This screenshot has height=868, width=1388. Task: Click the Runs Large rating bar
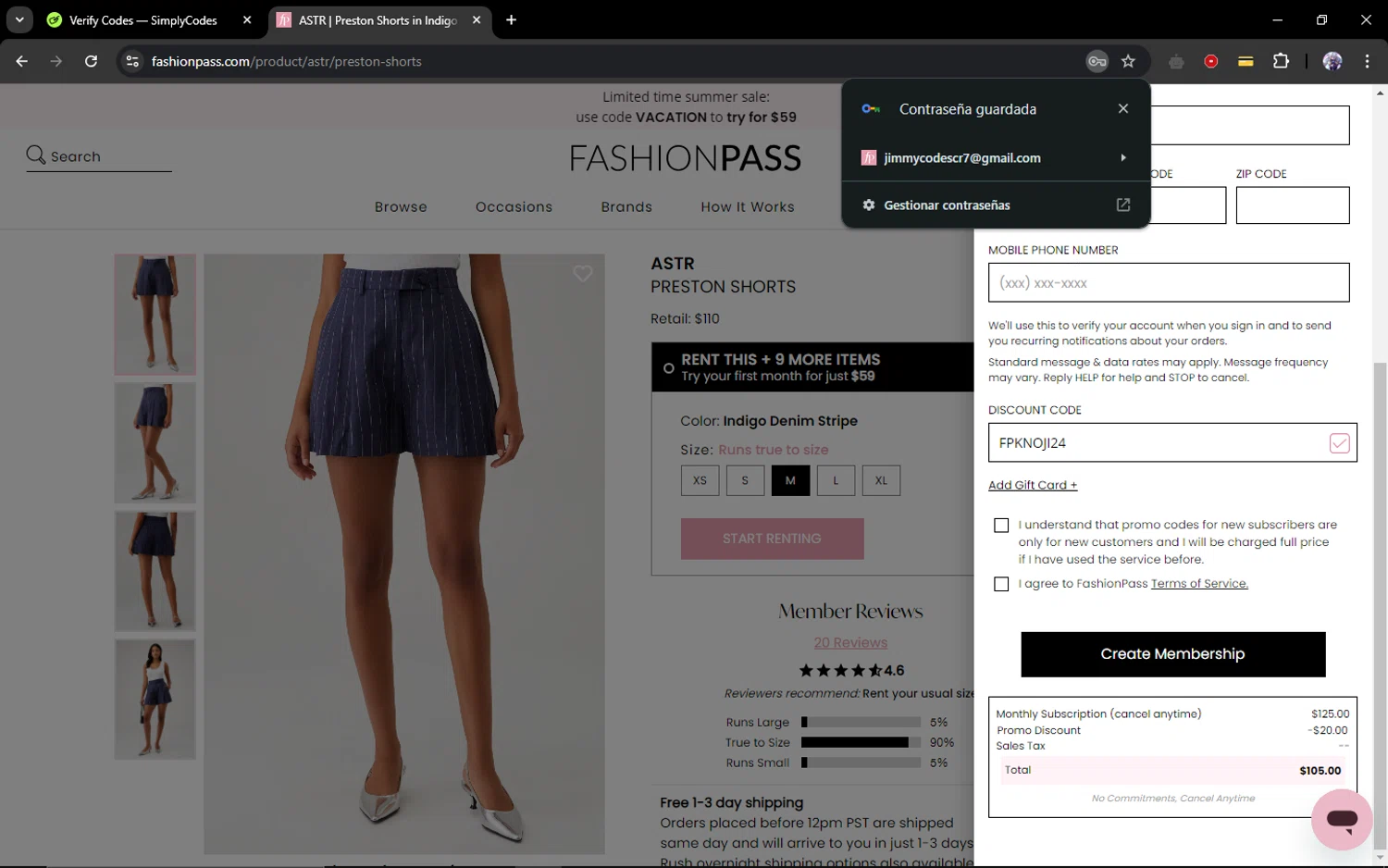[x=861, y=723]
